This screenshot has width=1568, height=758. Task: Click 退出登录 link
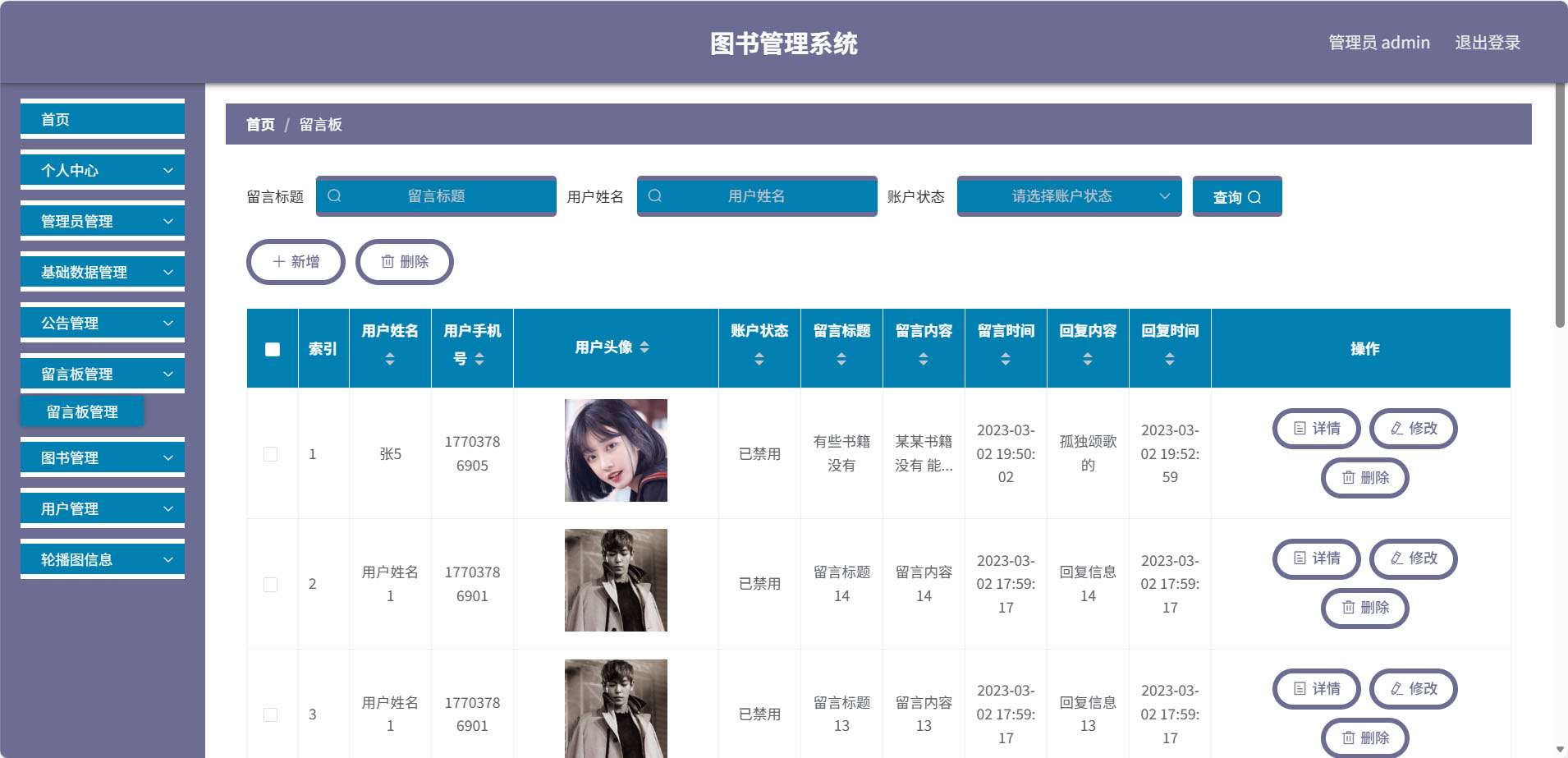point(1488,43)
